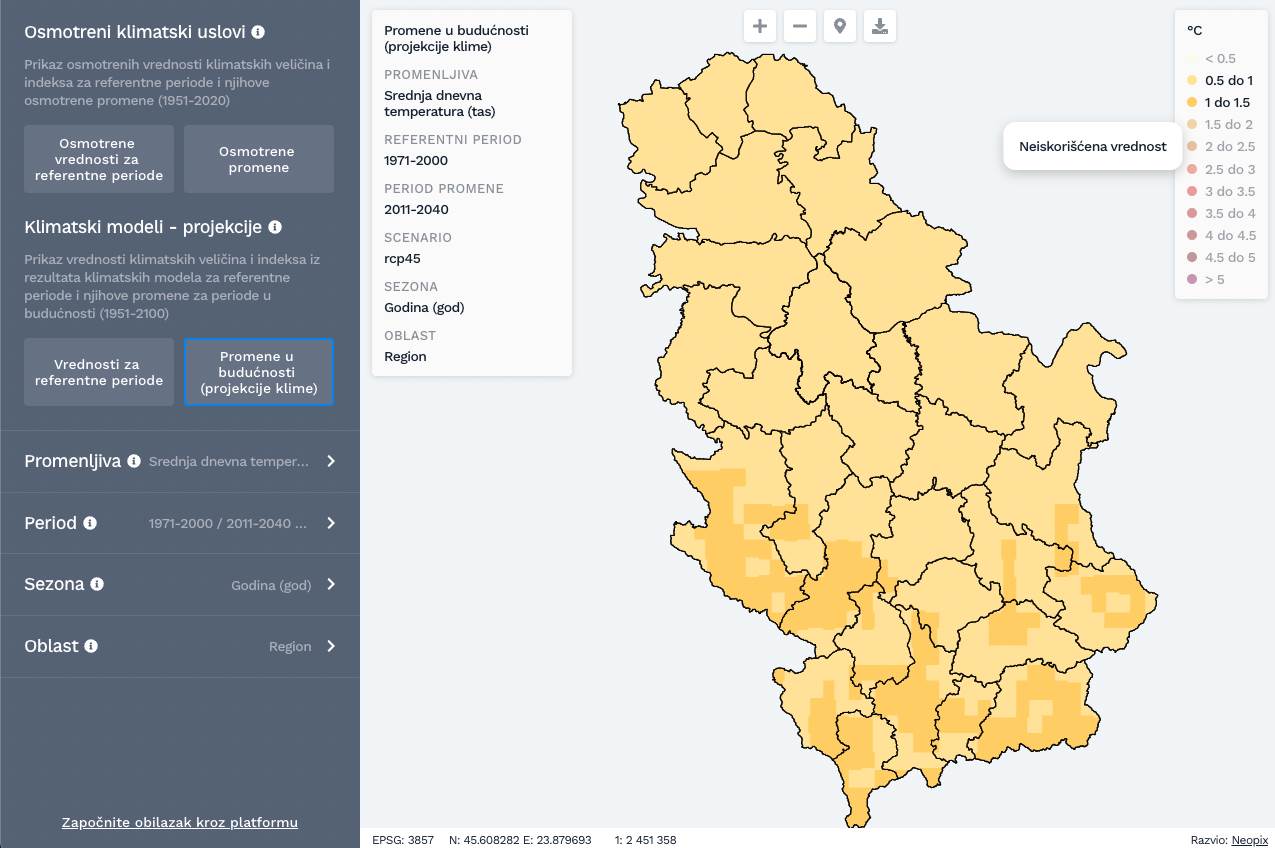This screenshot has width=1275, height=848.
Task: Show info tooltip for Promenljiva
Action: [134, 461]
